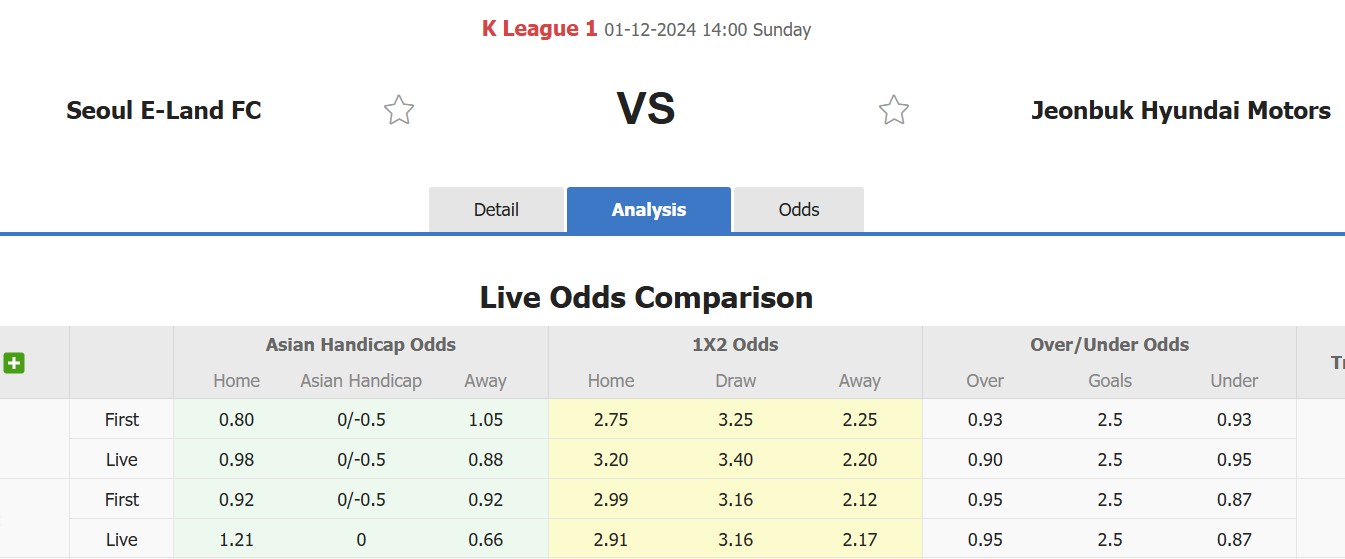The width and height of the screenshot is (1345, 559).
Task: Click the 1X2 Odds column header
Action: point(735,345)
